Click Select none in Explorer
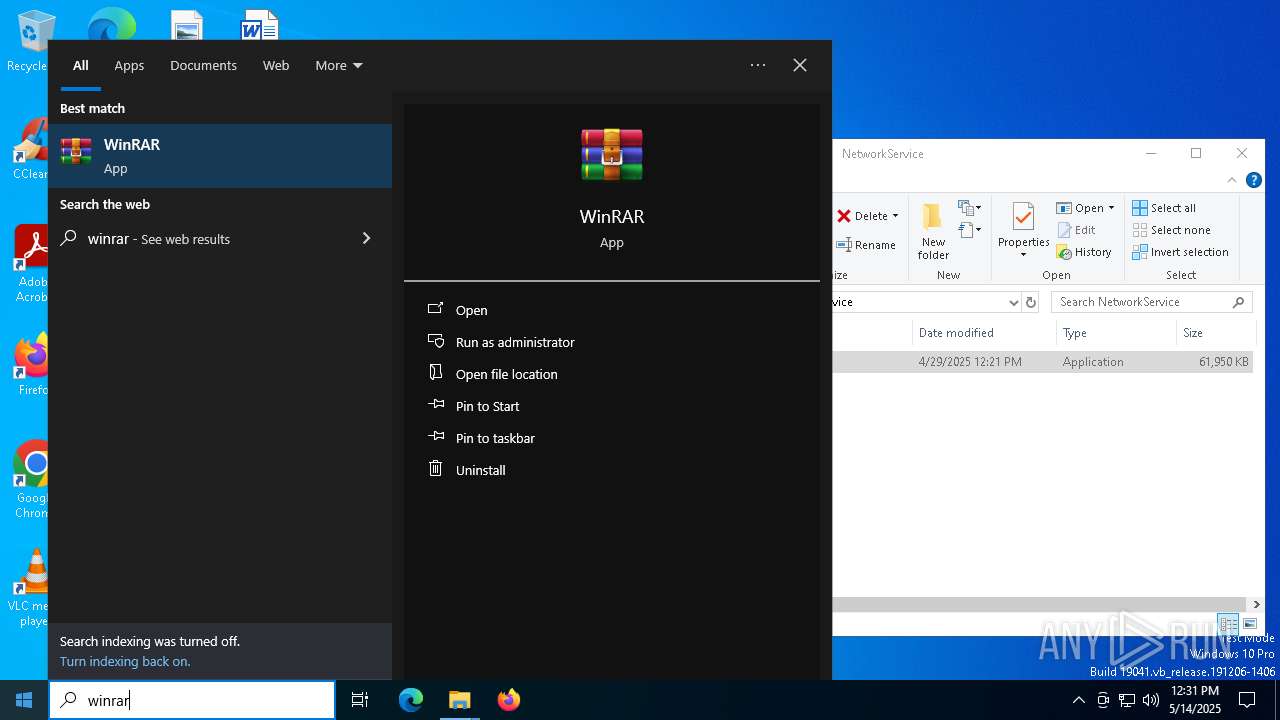This screenshot has width=1280, height=720. pyautogui.click(x=1171, y=230)
